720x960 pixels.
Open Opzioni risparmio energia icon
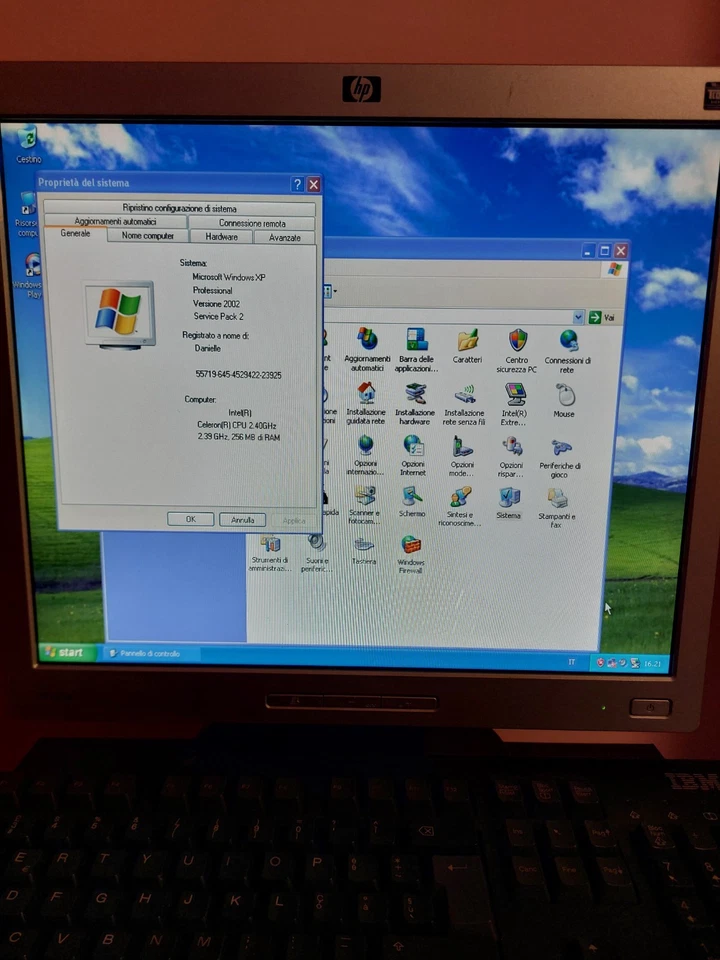tap(511, 457)
